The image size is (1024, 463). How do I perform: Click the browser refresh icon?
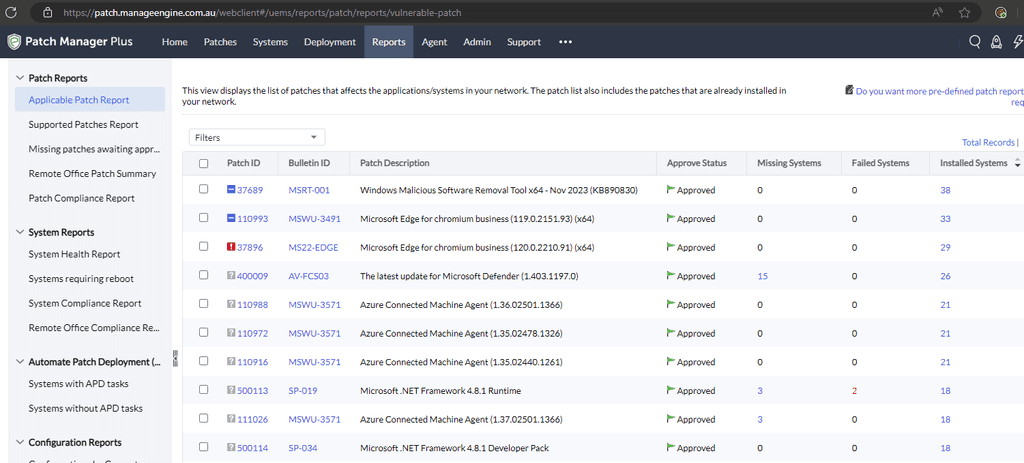pyautogui.click(x=12, y=13)
